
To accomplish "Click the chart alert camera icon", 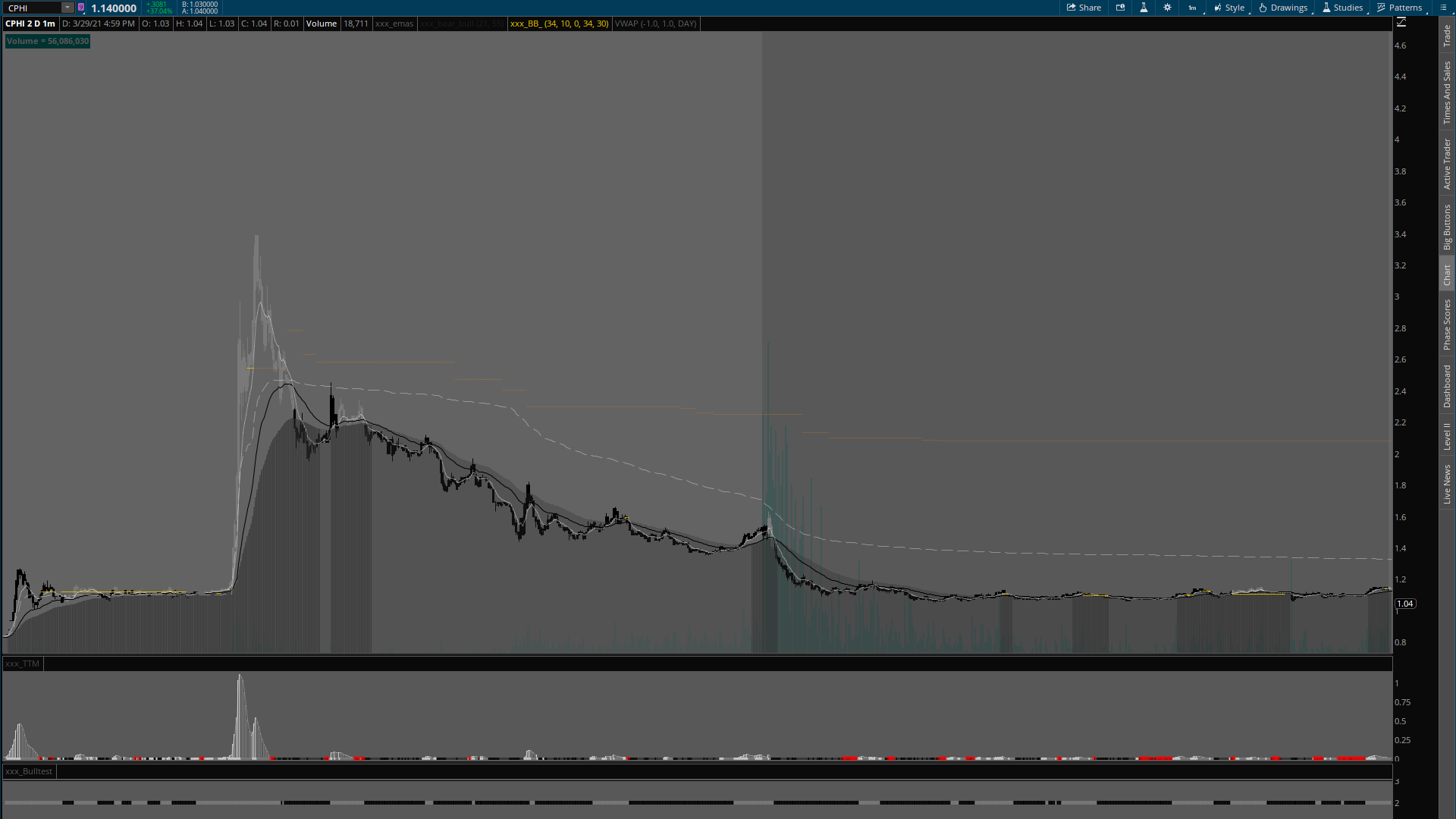I will (x=1120, y=8).
